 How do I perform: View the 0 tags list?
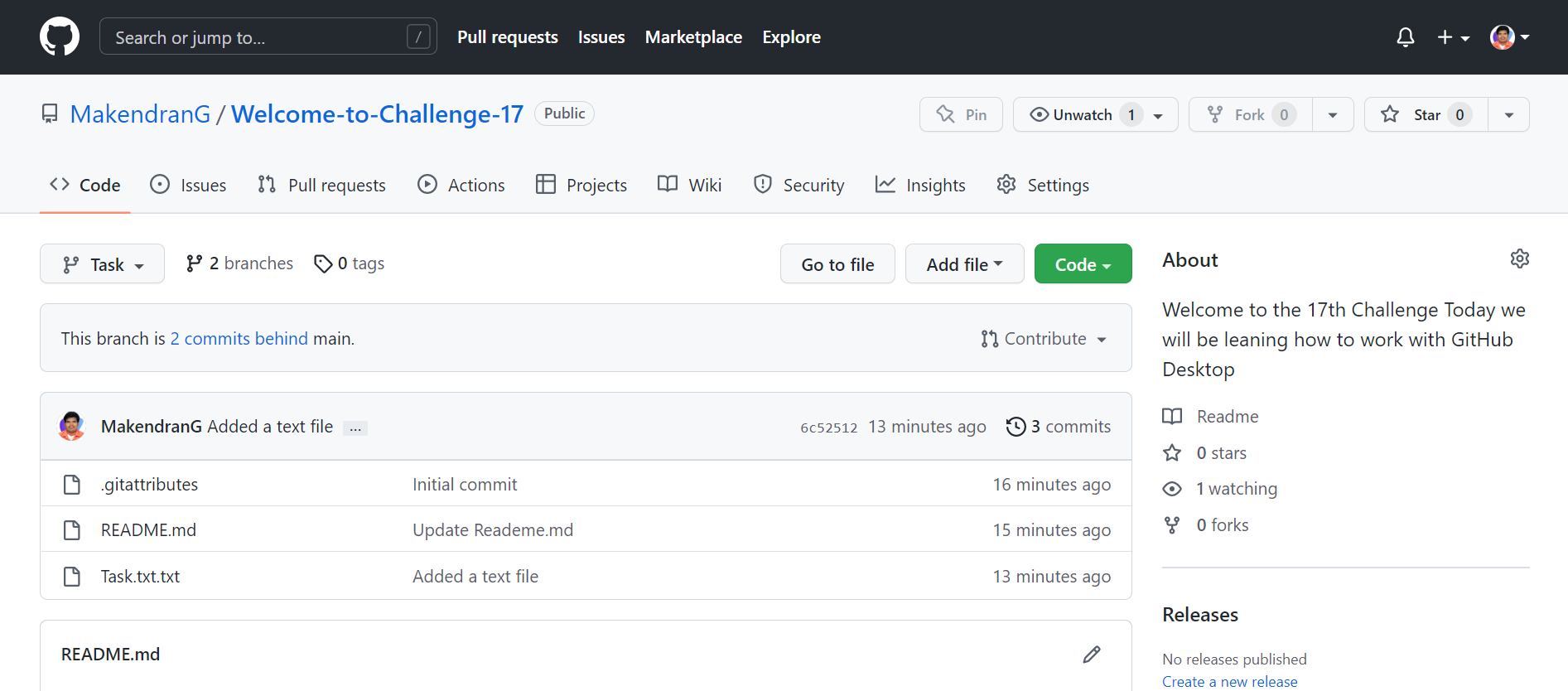coord(350,263)
